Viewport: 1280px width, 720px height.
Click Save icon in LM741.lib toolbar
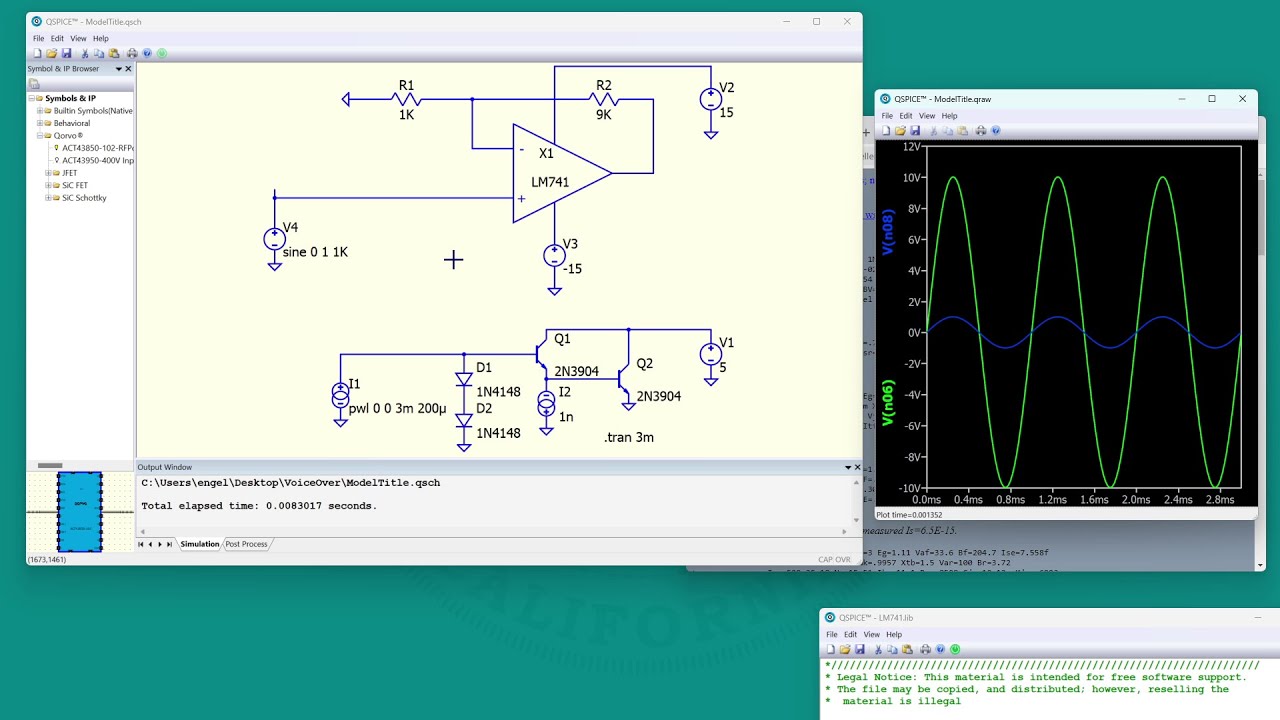pos(860,649)
